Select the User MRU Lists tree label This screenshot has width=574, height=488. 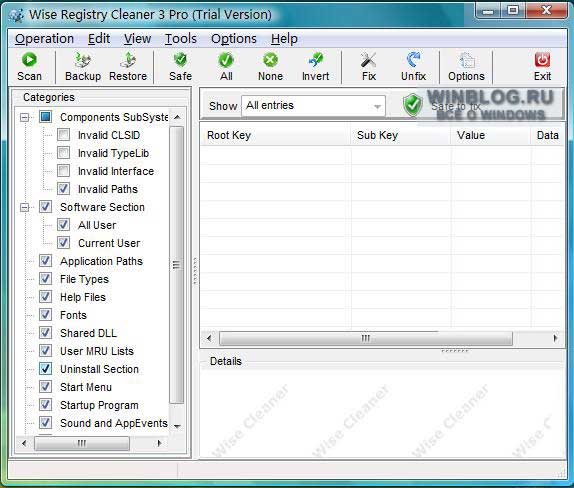point(97,351)
